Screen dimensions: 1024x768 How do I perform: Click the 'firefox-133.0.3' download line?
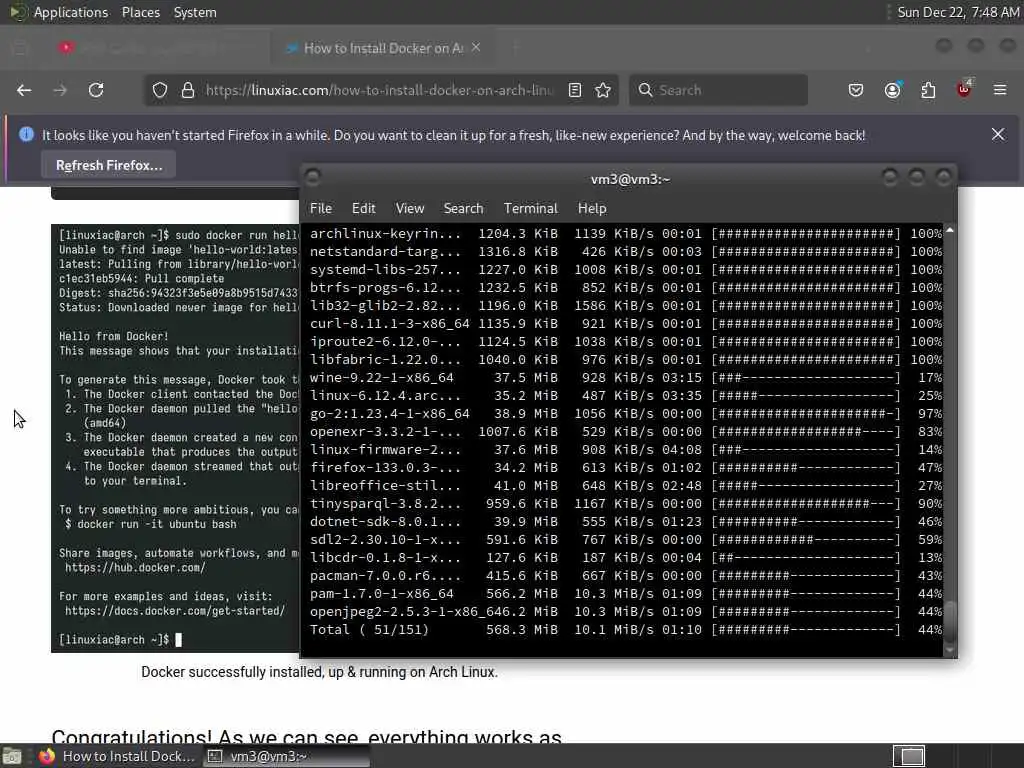click(x=625, y=468)
